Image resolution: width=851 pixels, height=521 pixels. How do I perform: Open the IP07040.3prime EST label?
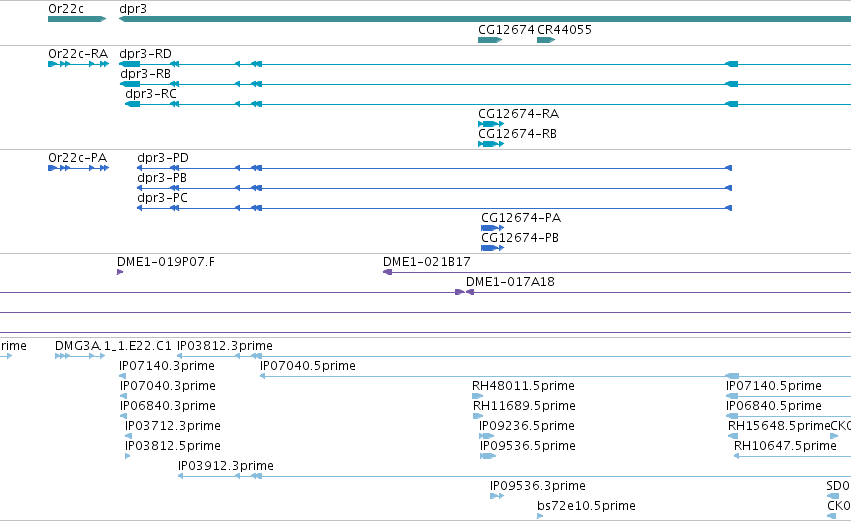click(x=168, y=386)
